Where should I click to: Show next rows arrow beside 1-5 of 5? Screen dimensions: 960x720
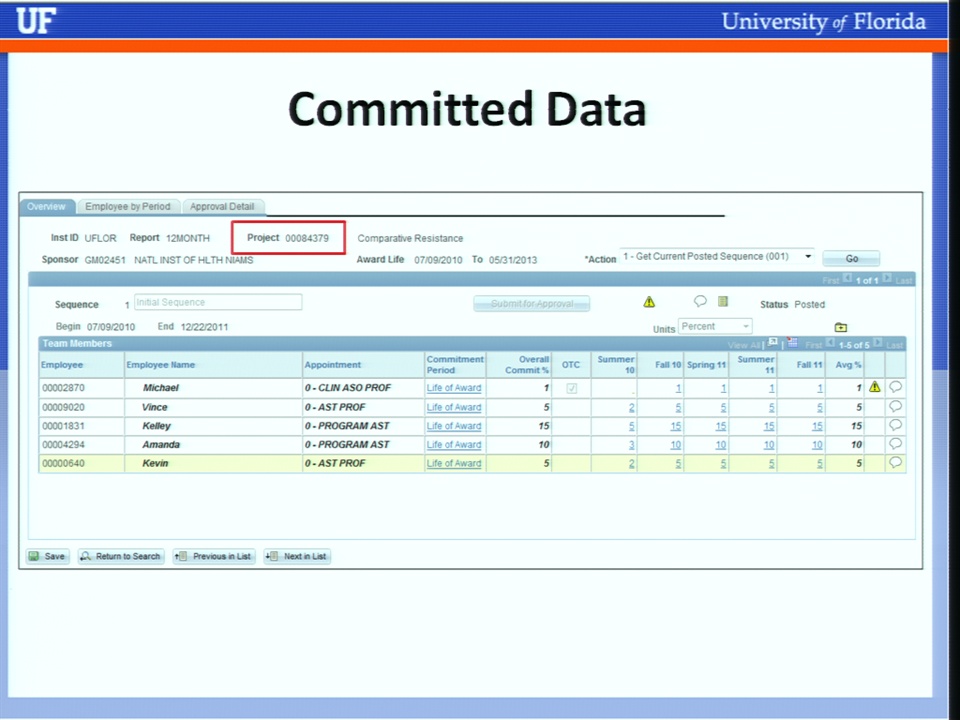(877, 343)
